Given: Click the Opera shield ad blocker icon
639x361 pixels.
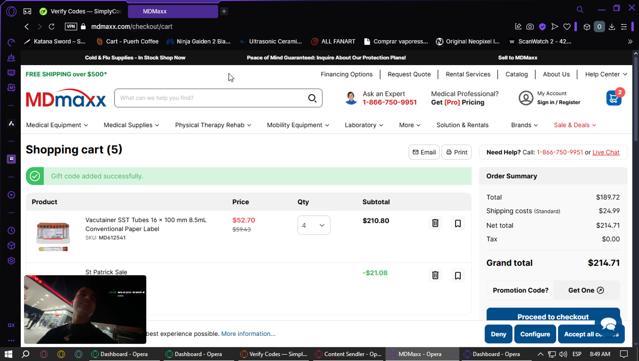Looking at the screenshot, I should (542, 27).
